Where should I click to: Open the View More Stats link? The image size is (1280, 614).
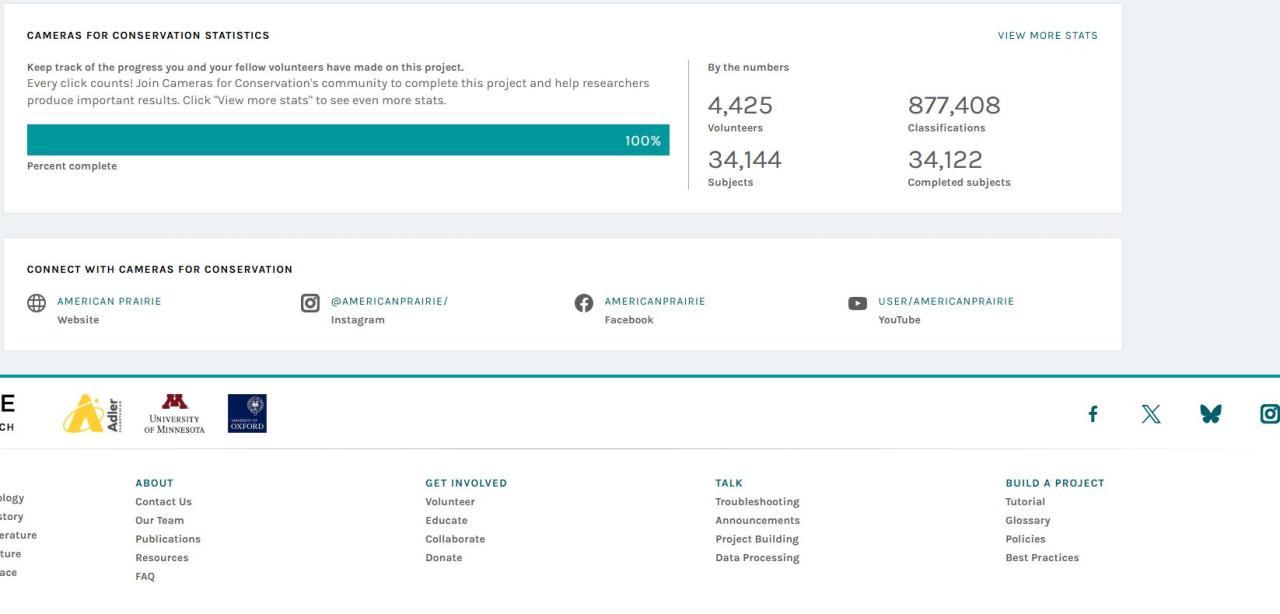[1047, 36]
